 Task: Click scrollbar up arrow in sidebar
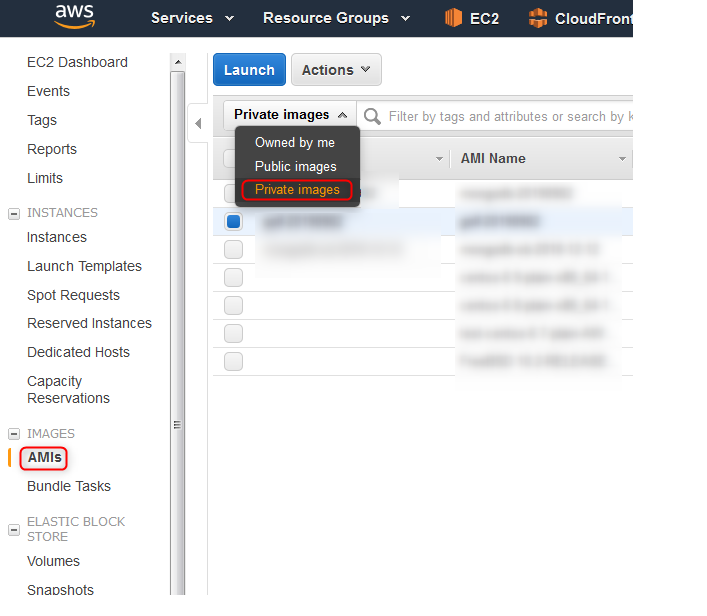click(178, 62)
